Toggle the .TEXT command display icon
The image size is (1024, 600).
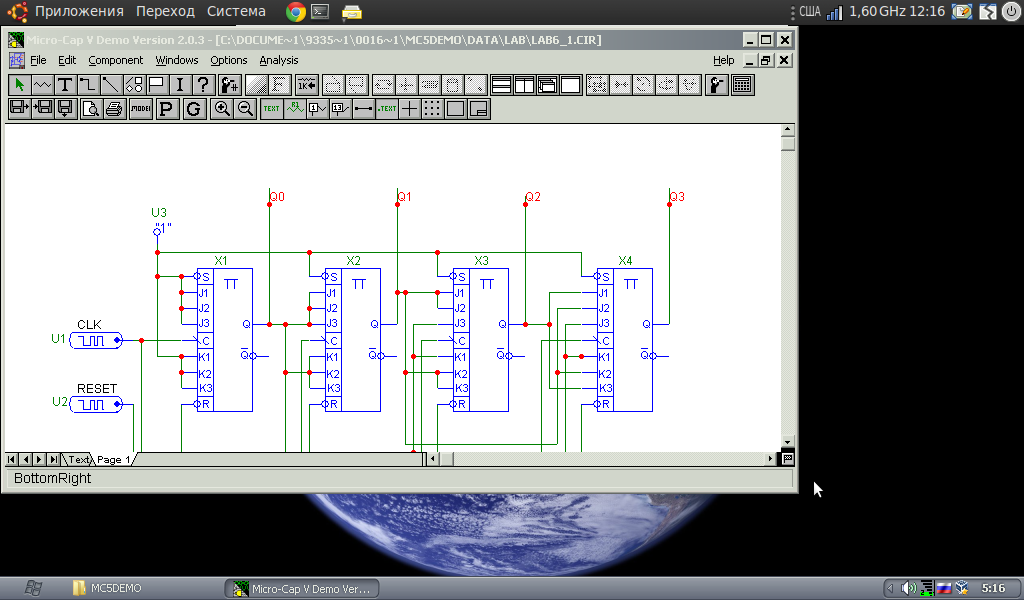click(387, 108)
